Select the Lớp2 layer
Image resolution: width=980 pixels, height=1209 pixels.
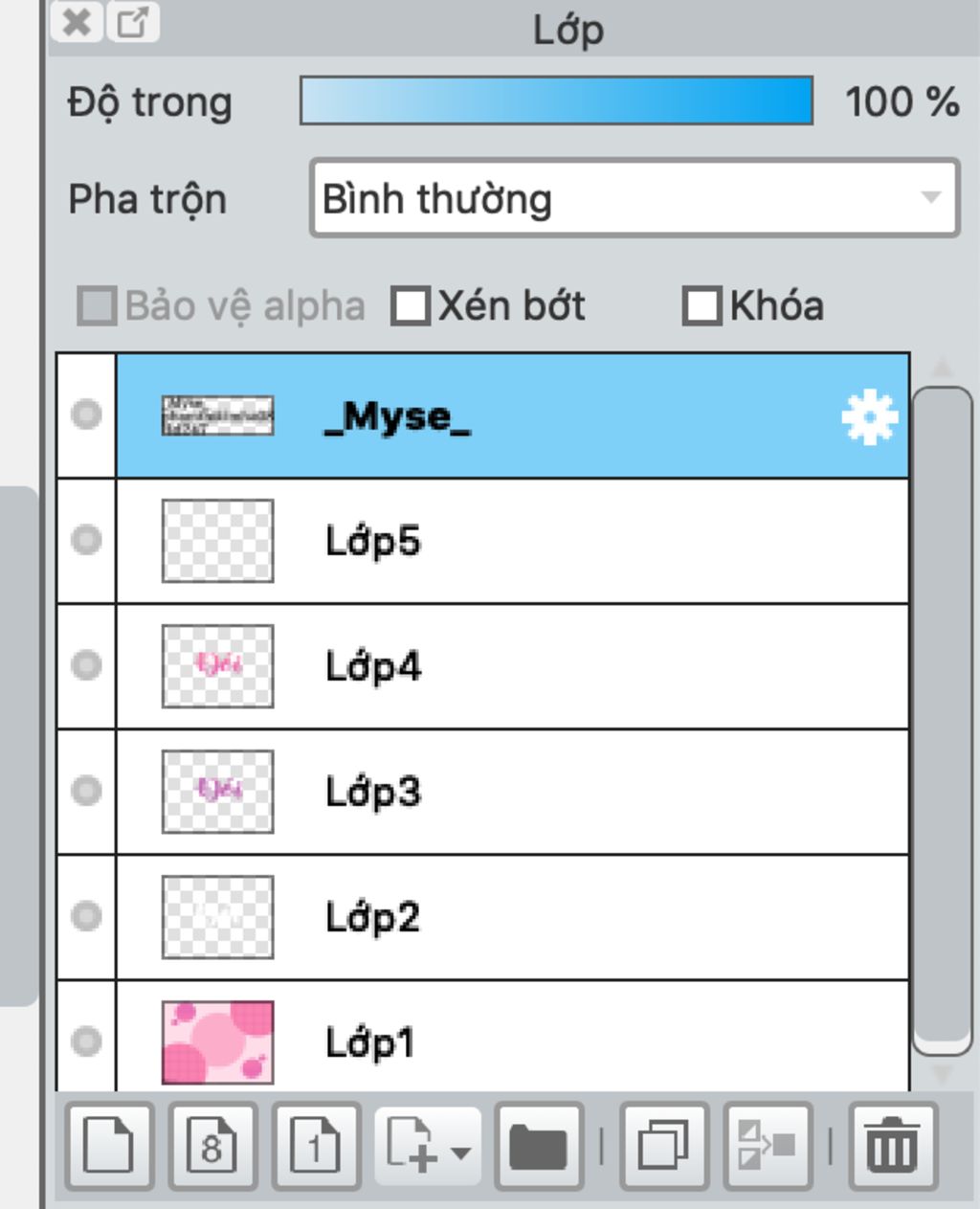pyautogui.click(x=512, y=917)
